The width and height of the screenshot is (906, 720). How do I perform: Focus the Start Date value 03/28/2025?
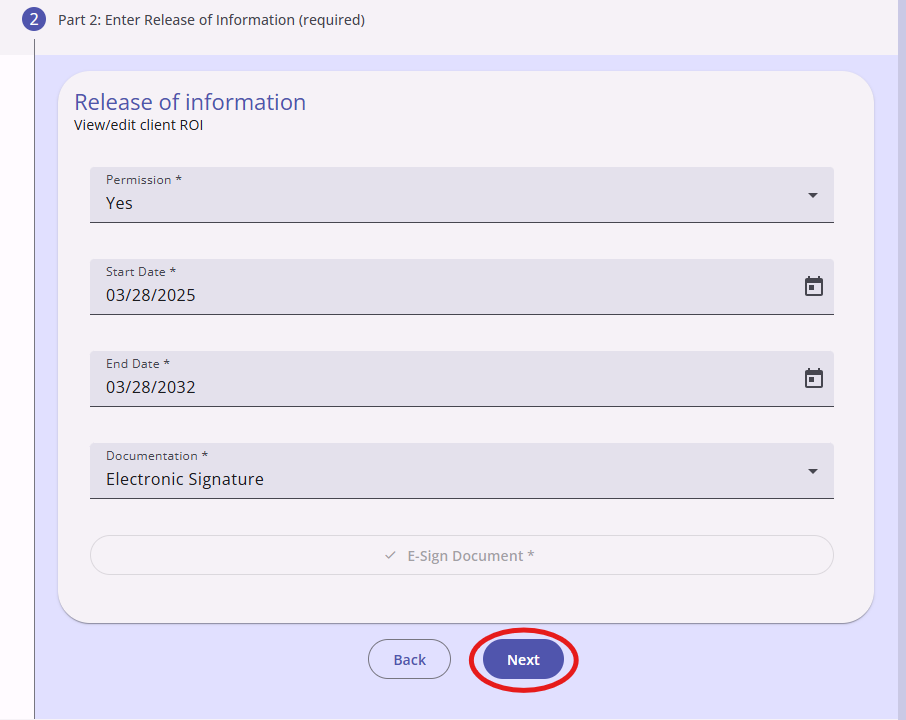point(151,295)
